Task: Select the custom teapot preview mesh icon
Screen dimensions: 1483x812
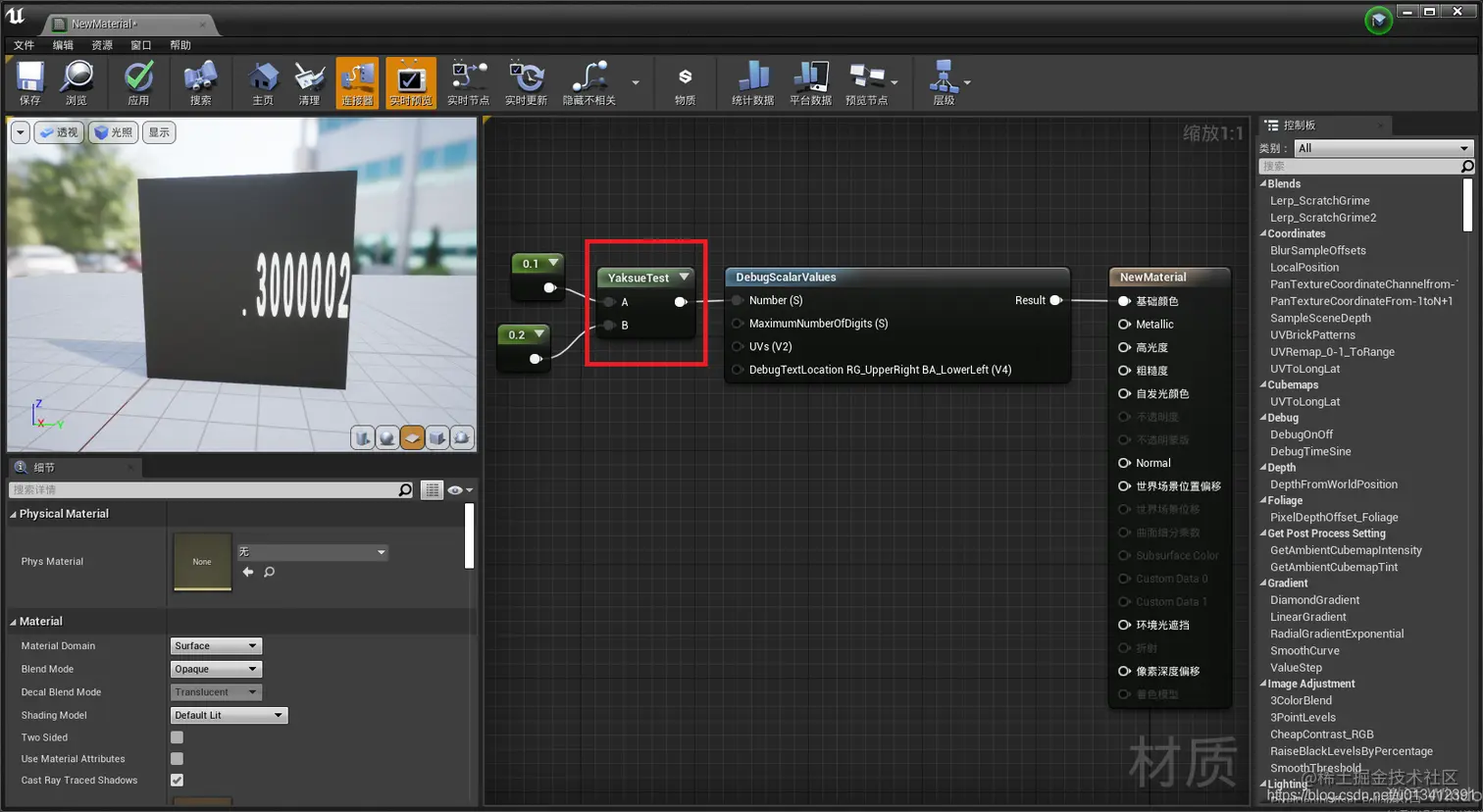Action: (461, 437)
